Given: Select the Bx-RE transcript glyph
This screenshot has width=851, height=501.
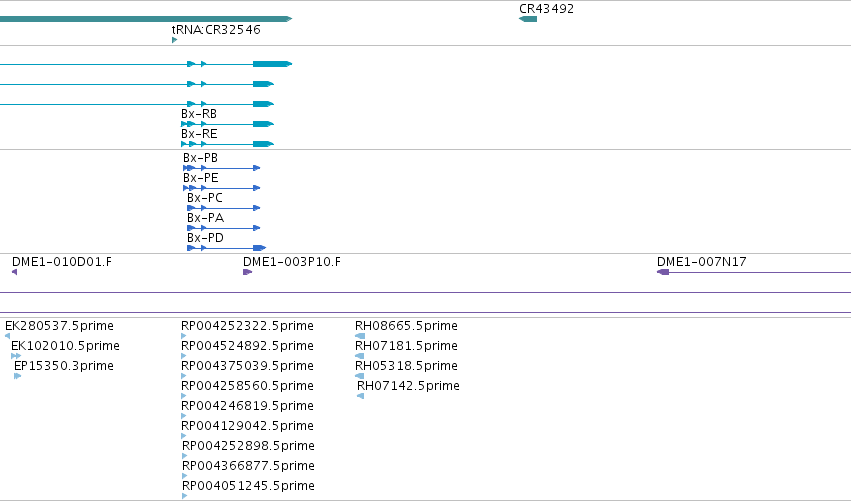Looking at the screenshot, I should coord(227,144).
